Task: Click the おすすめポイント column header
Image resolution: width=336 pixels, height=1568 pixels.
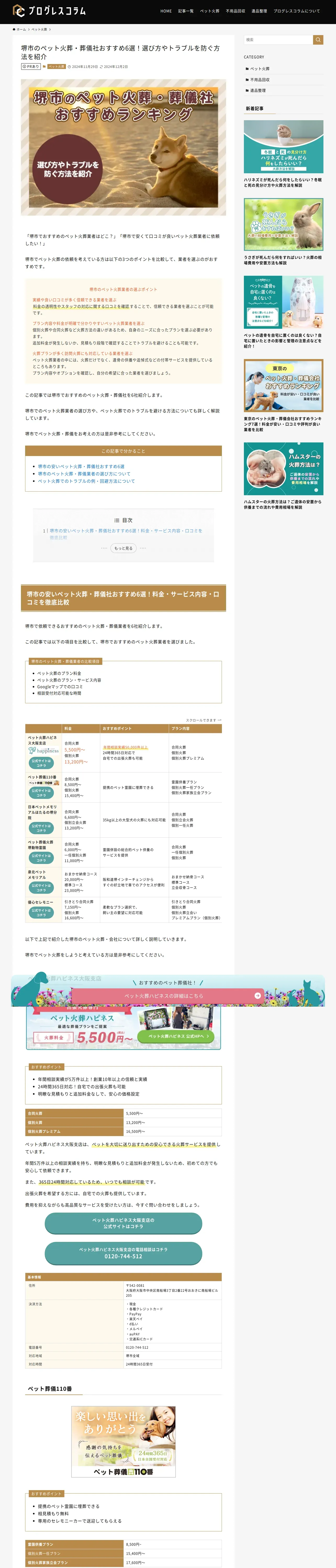Action: (x=134, y=729)
